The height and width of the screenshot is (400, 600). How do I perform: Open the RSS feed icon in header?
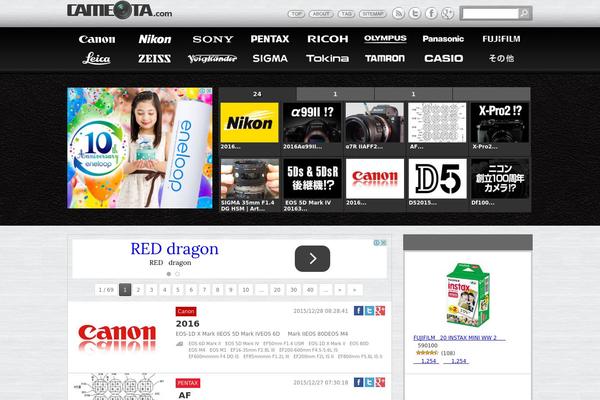[398, 13]
